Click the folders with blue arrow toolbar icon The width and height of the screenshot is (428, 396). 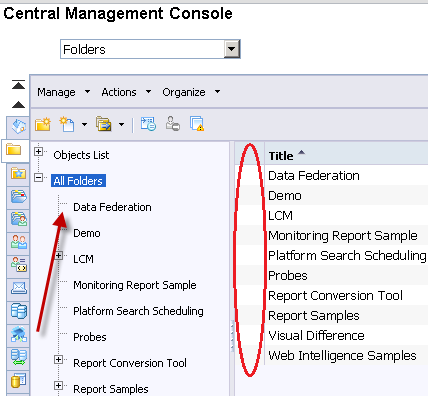pos(104,124)
